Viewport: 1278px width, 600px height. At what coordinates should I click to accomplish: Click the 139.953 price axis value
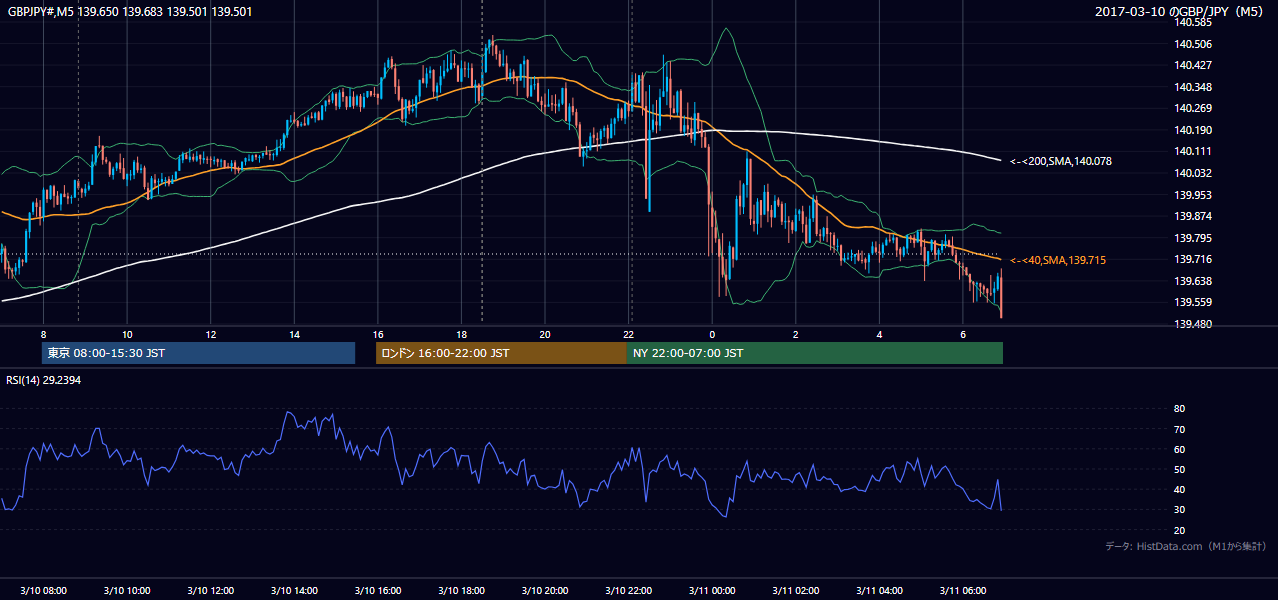tap(1194, 195)
